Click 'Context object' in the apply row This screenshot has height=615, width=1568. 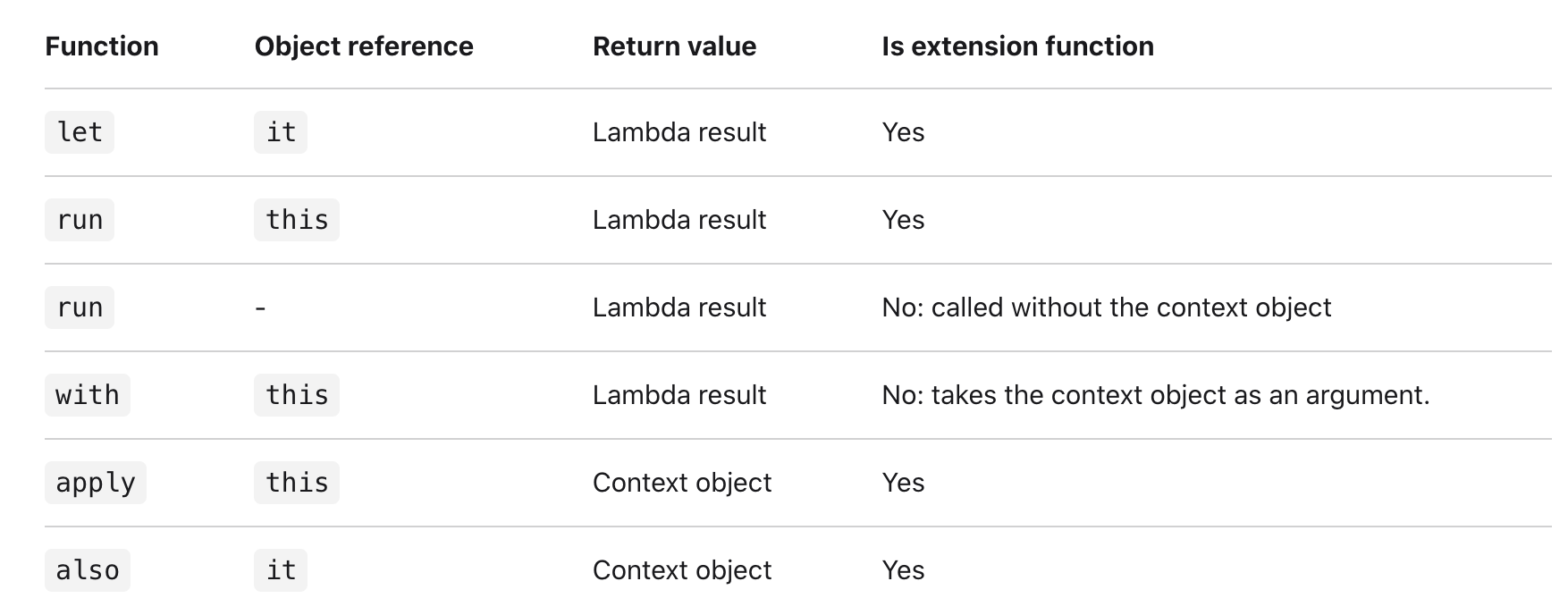tap(682, 483)
